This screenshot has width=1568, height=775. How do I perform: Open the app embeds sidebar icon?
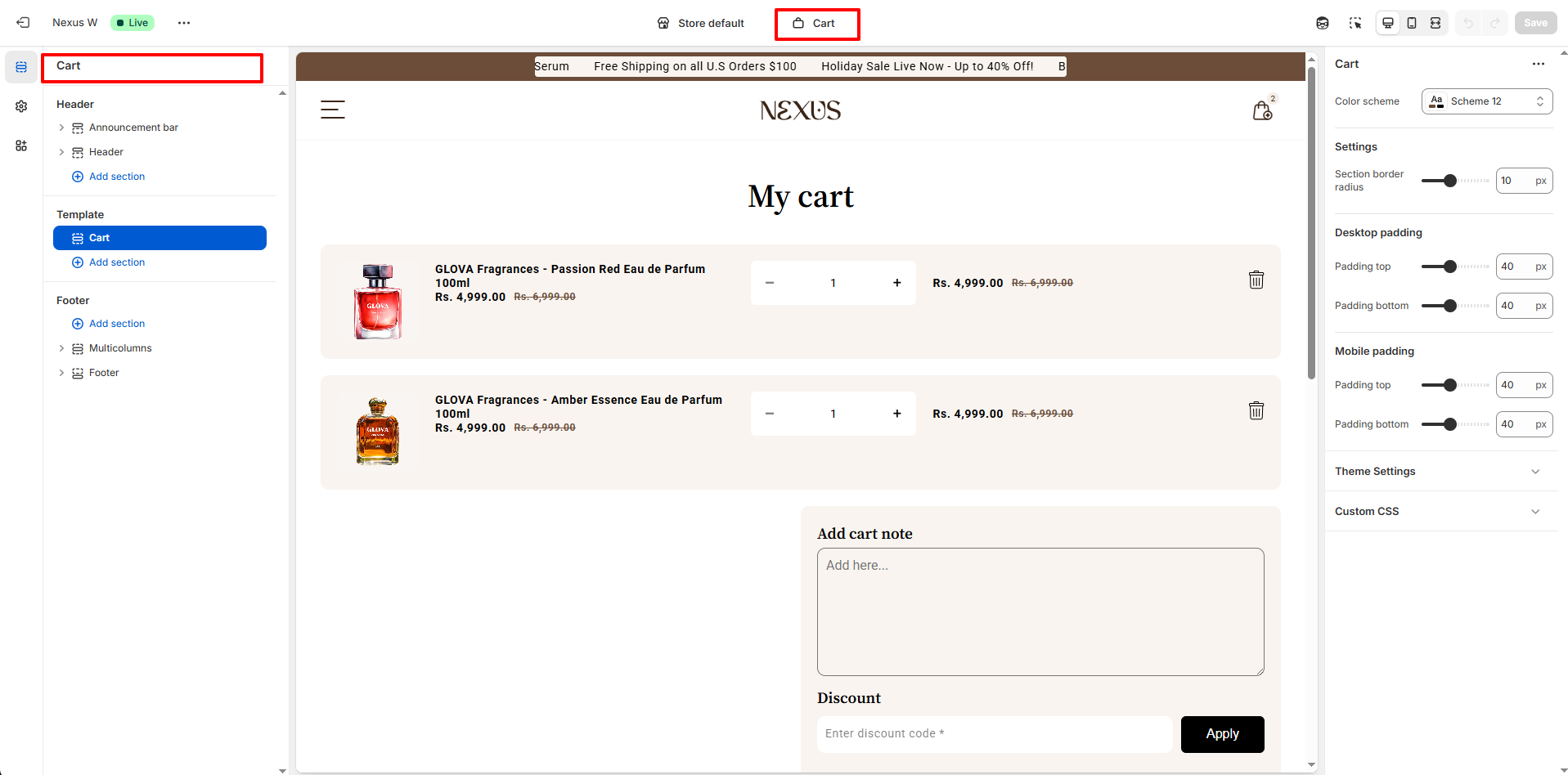(x=21, y=146)
